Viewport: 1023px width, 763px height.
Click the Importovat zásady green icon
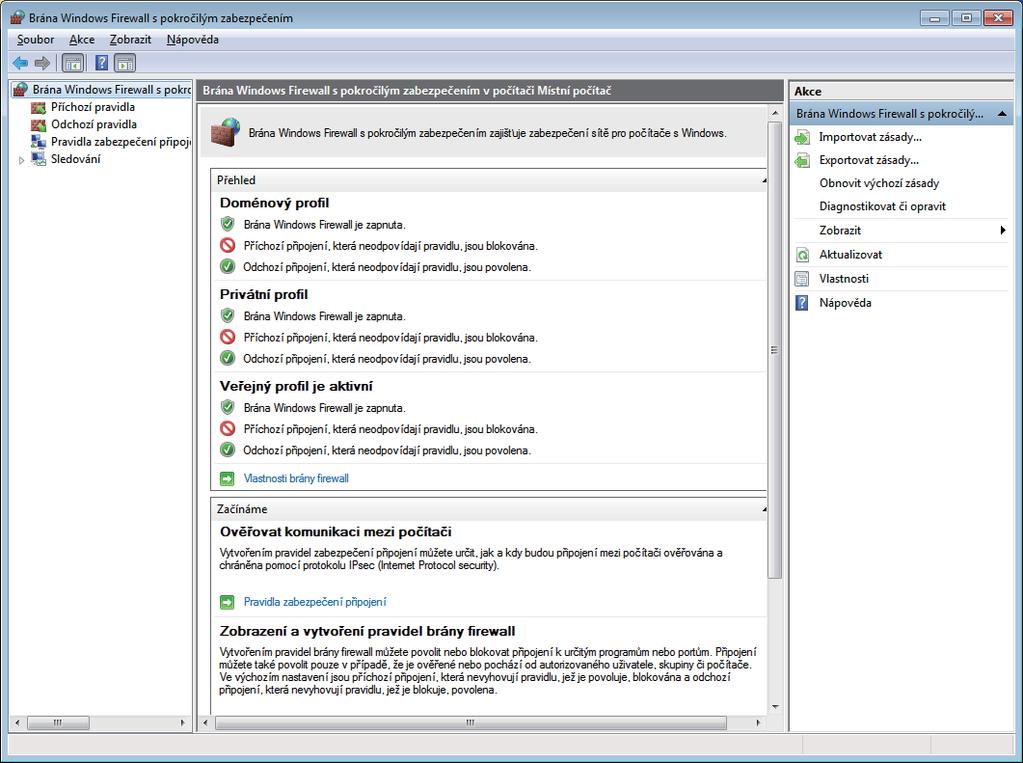[802, 138]
